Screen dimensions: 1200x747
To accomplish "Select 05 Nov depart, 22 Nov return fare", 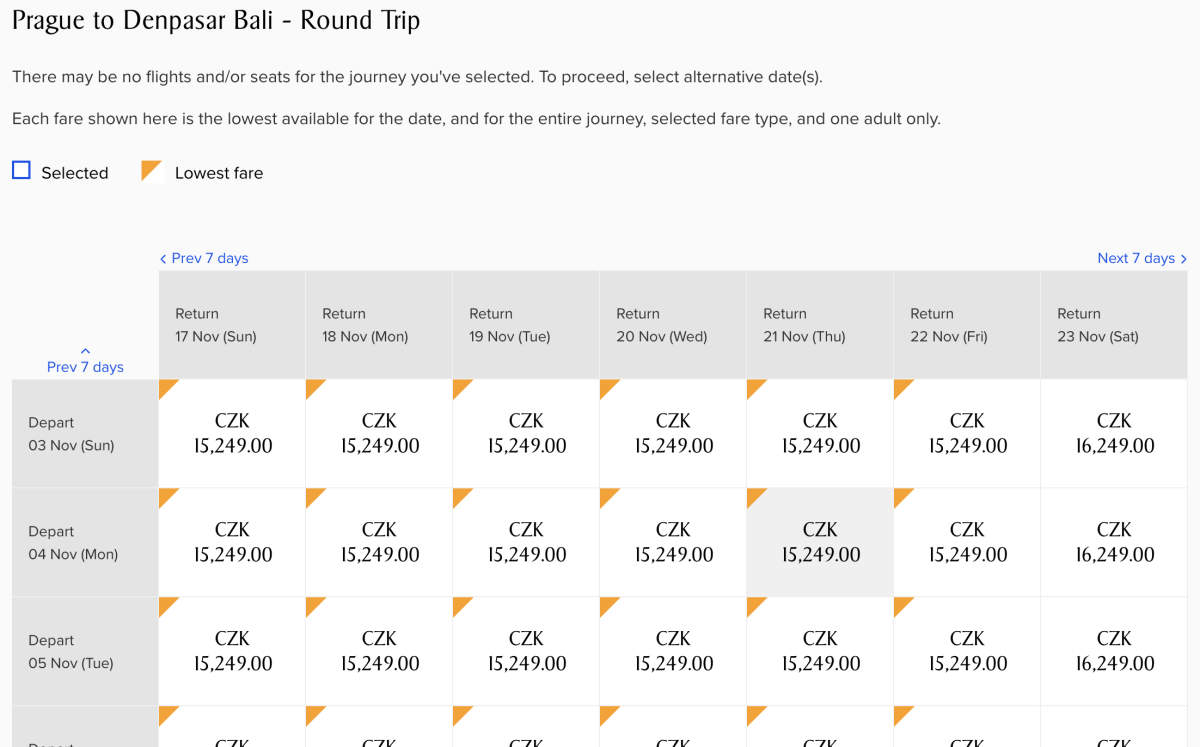I will 967,651.
